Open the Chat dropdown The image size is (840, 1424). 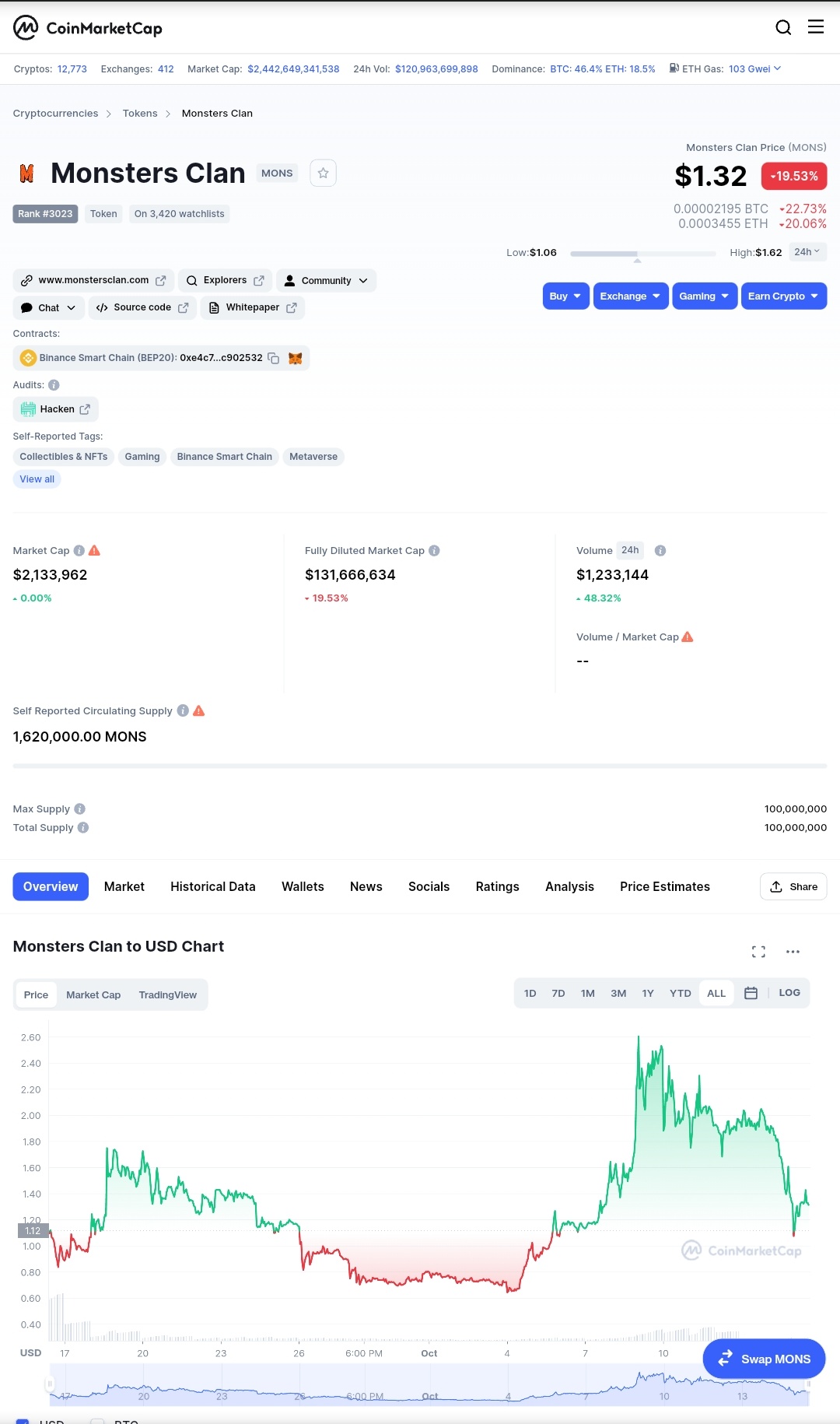48,308
